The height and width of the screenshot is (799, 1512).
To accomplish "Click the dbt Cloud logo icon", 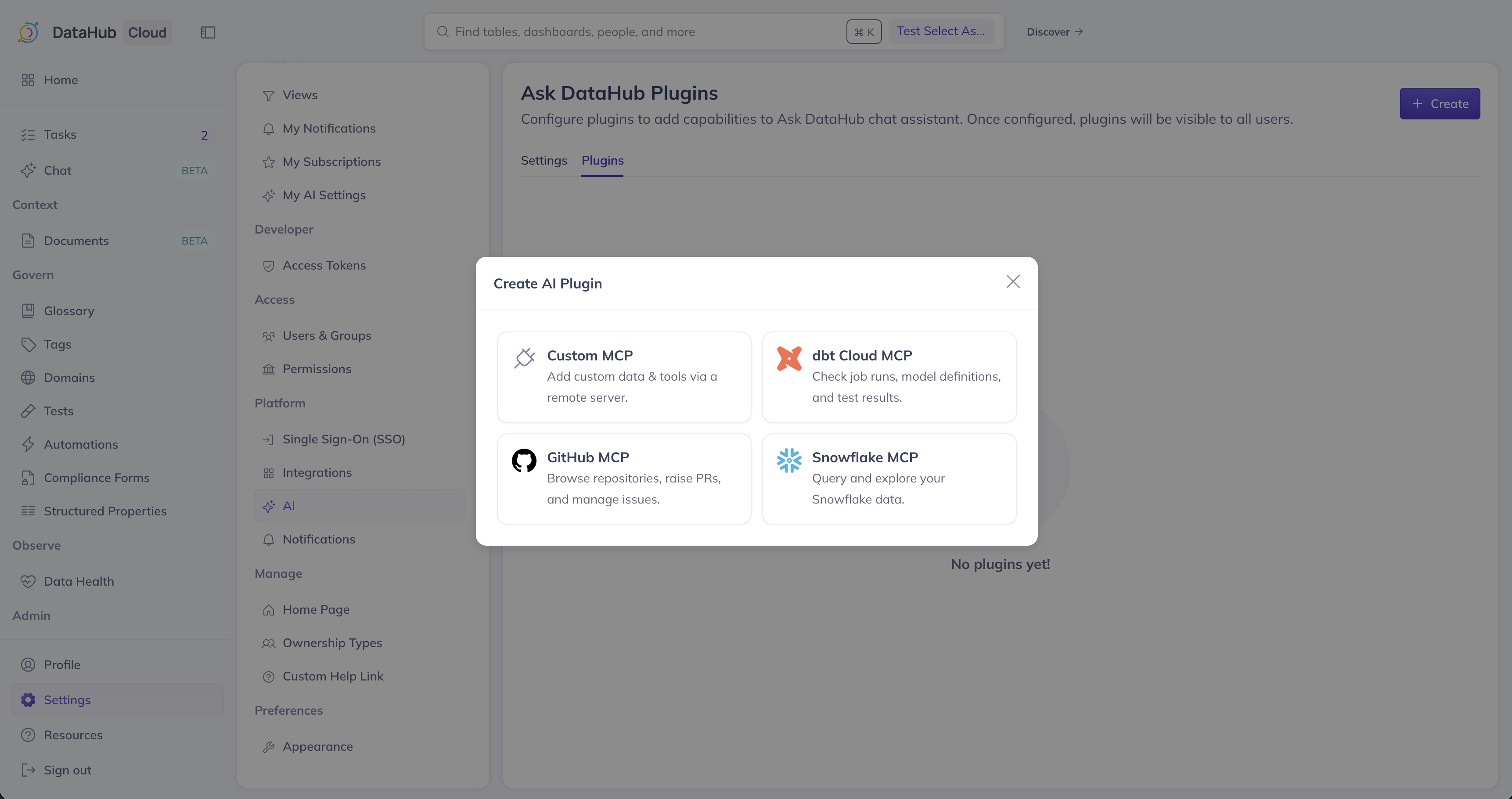I will pyautogui.click(x=789, y=358).
